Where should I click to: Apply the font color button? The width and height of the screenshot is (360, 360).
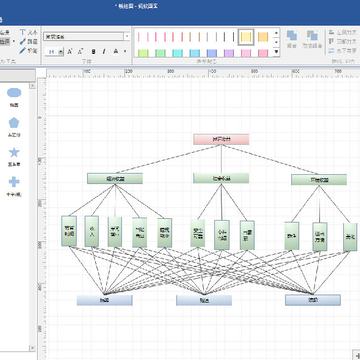(x=115, y=52)
